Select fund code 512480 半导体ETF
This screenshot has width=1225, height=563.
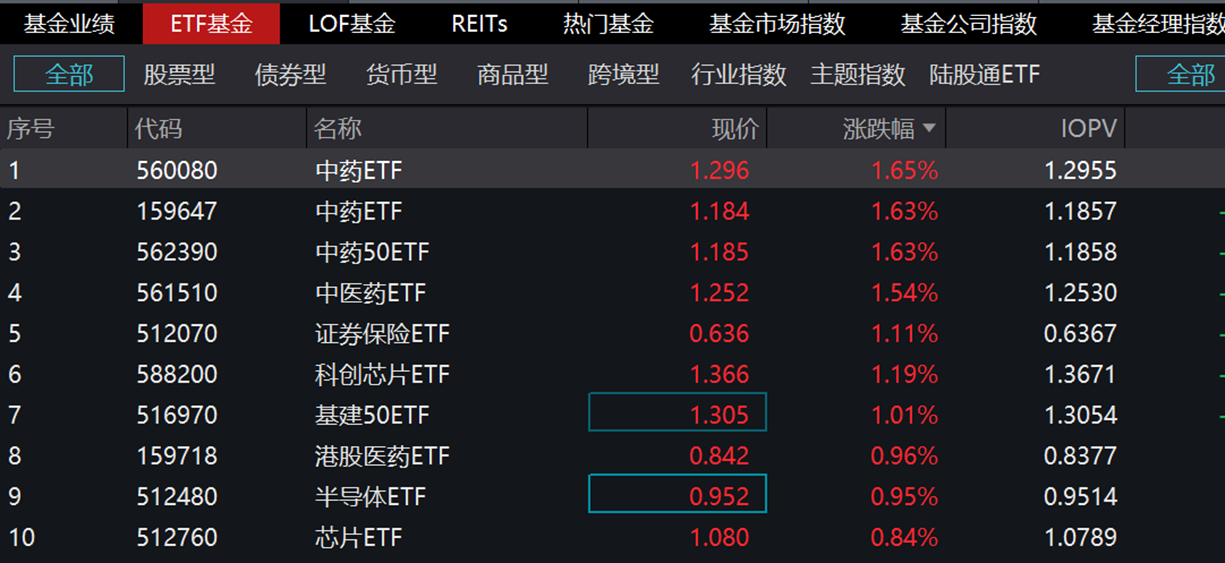(612, 497)
